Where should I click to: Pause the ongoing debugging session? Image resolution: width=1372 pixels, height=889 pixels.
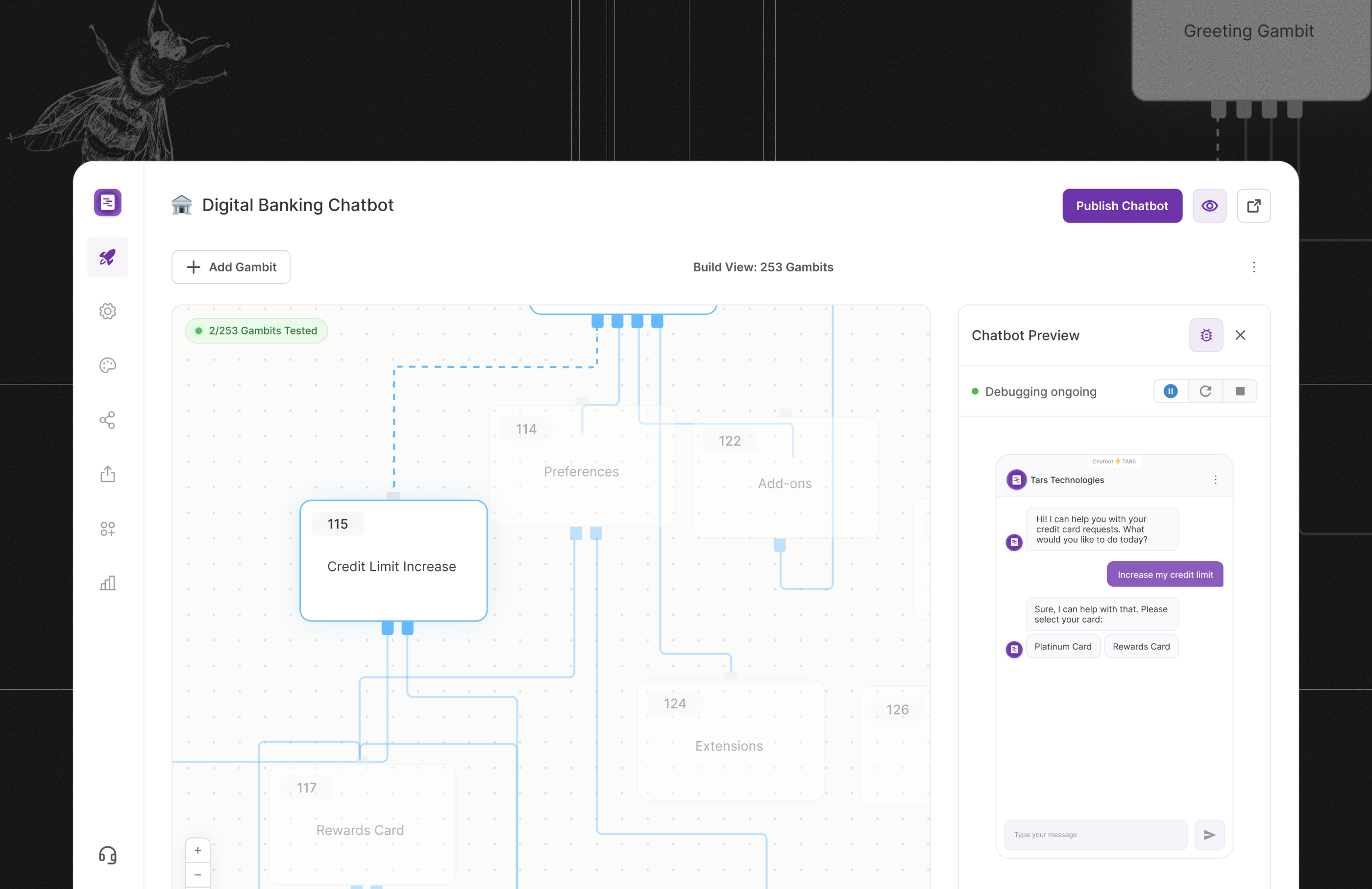tap(1170, 391)
